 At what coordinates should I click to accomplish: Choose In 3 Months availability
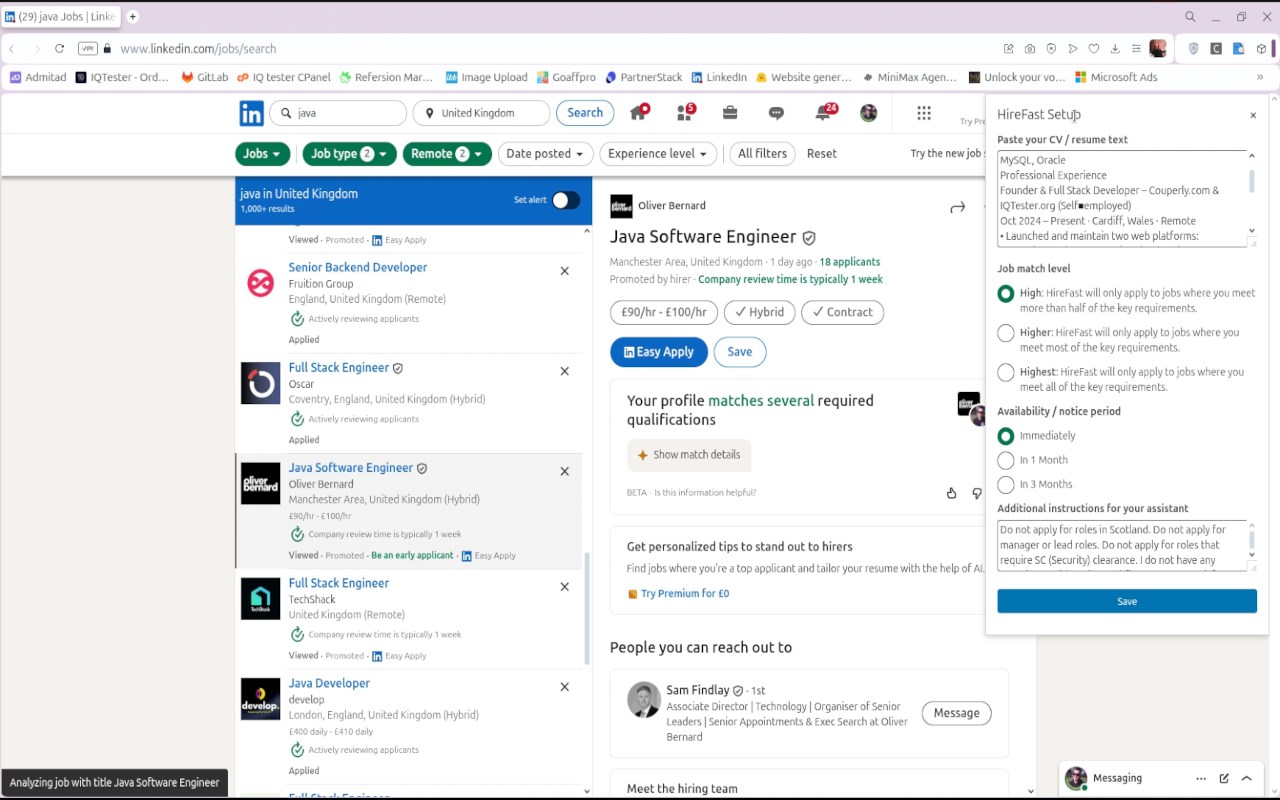[x=1006, y=484]
